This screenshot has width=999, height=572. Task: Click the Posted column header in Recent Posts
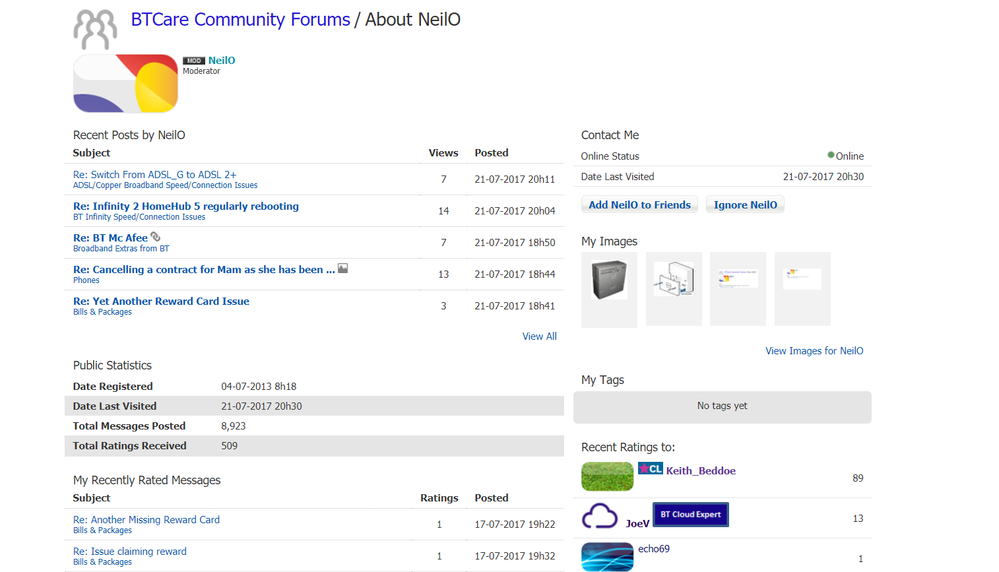pyautogui.click(x=491, y=153)
